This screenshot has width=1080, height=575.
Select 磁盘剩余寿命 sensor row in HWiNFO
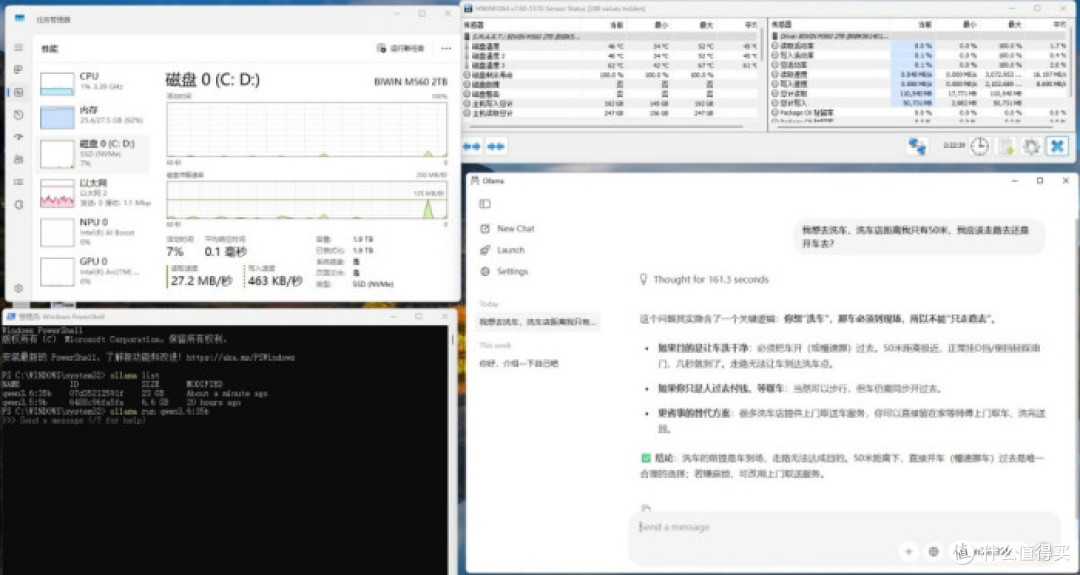click(612, 74)
